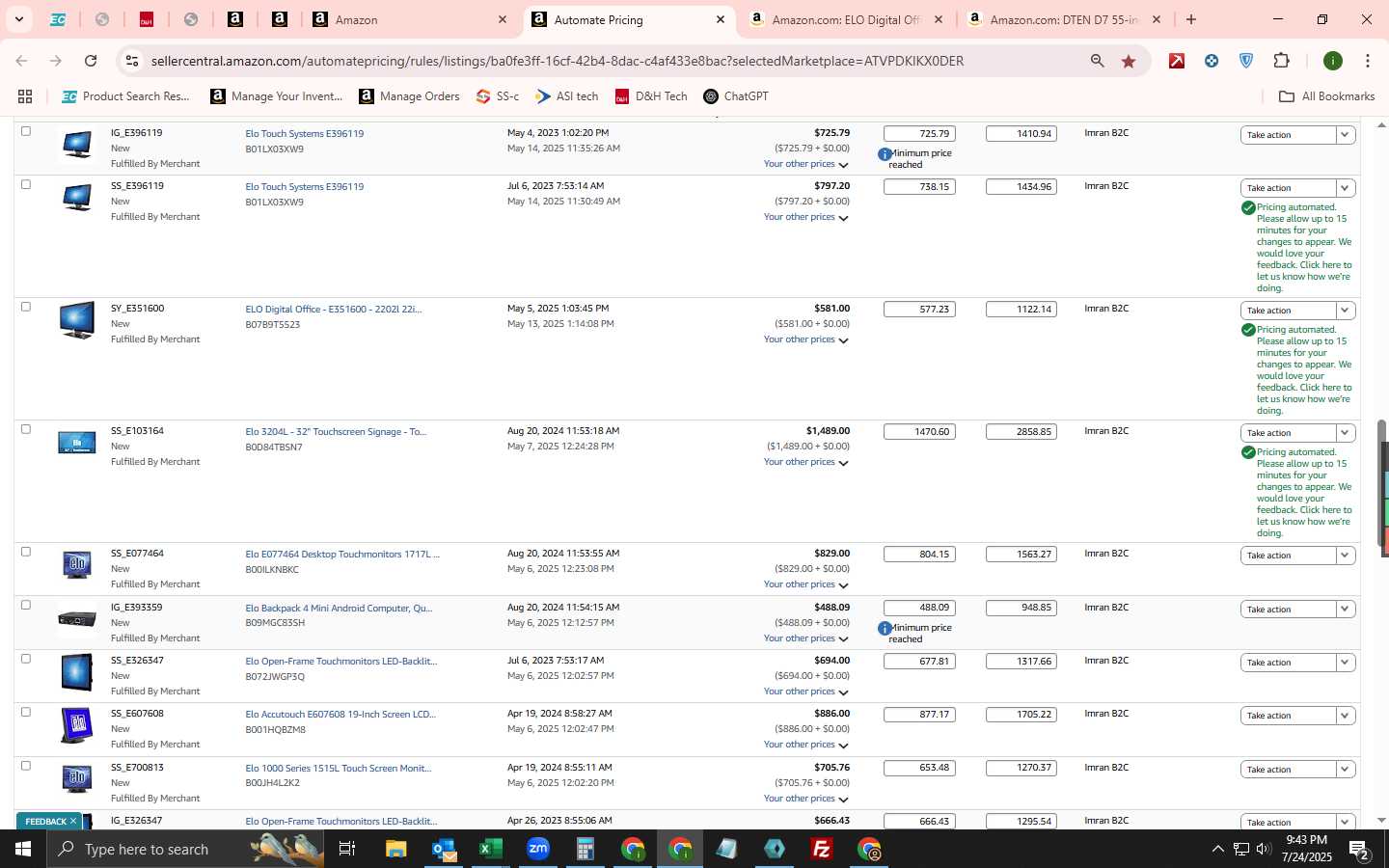Click scrollbar down arrow at page bottom
This screenshot has width=1389, height=868.
point(1381,821)
